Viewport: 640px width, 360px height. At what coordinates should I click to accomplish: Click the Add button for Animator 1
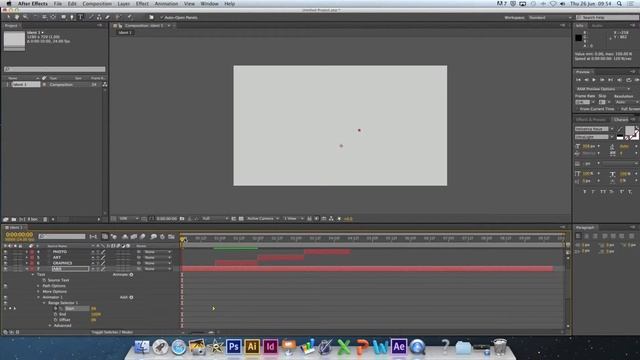(x=126, y=298)
